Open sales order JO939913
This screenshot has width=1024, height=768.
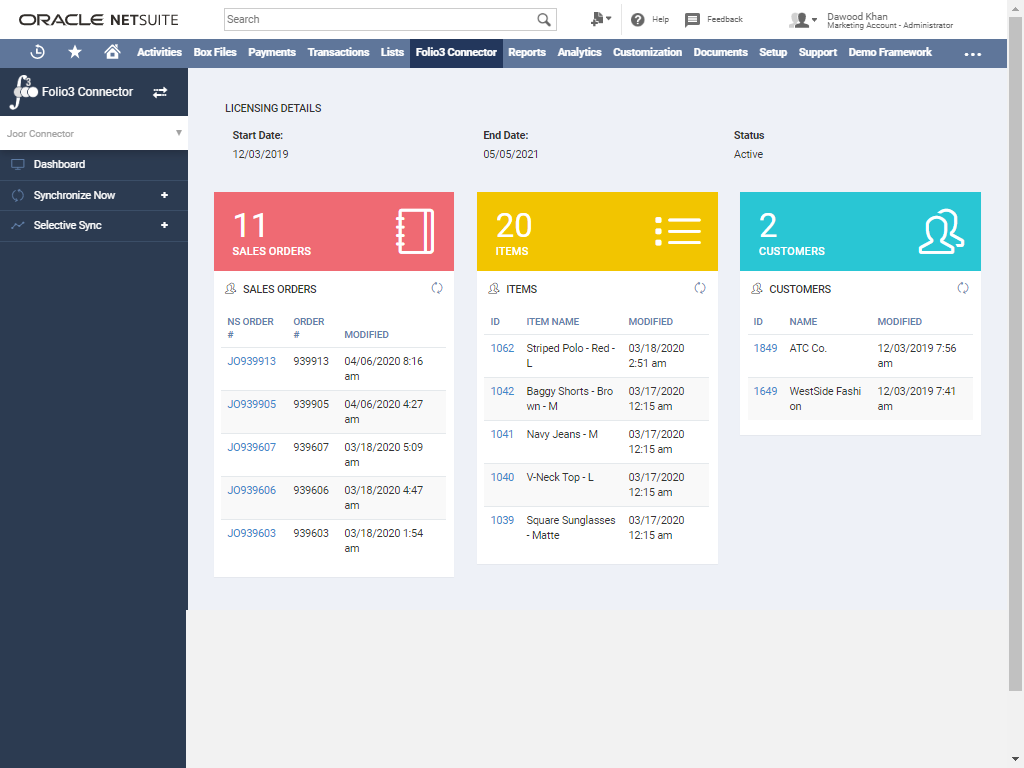(251, 361)
